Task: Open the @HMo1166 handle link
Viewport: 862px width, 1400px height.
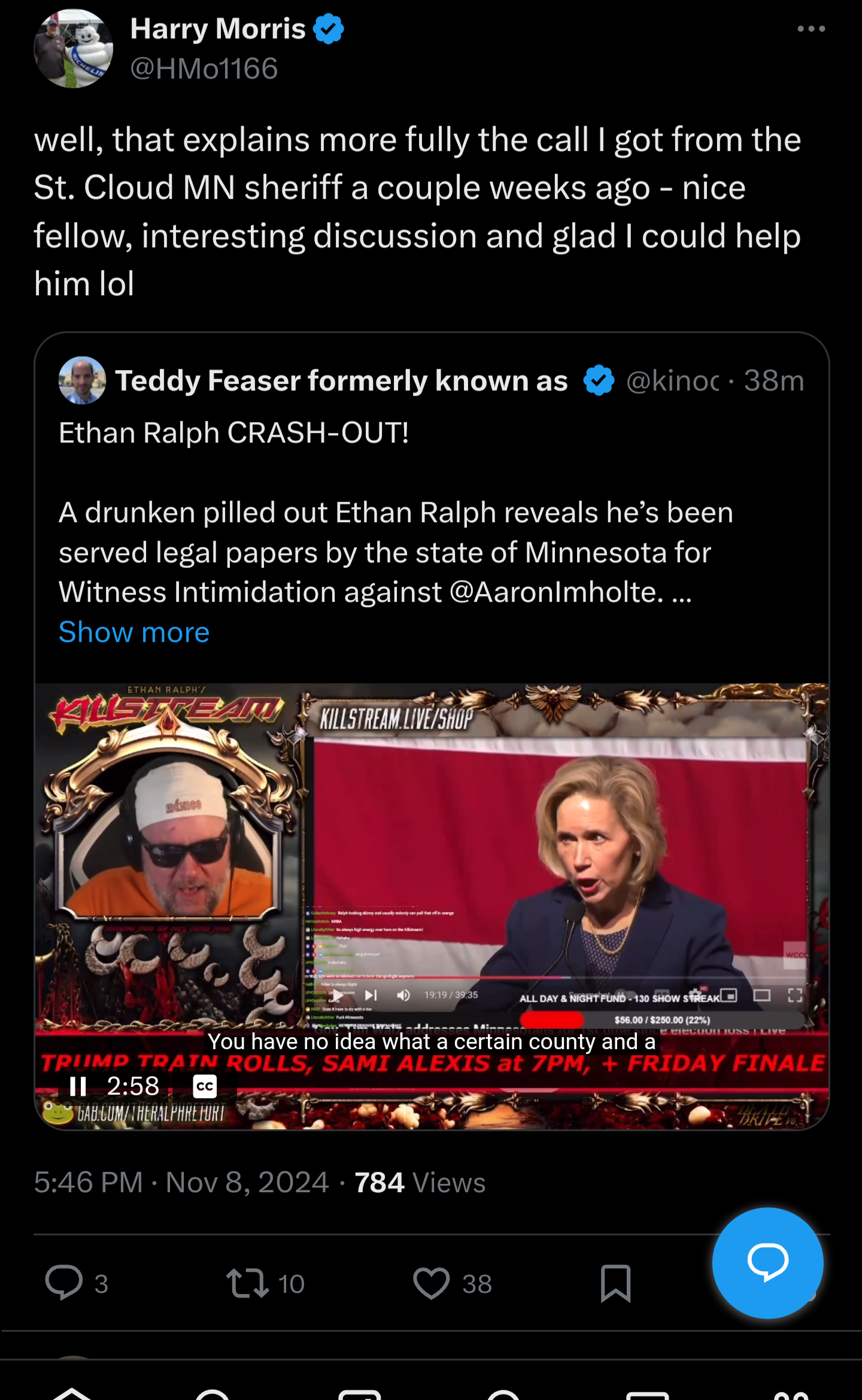Action: [204, 68]
